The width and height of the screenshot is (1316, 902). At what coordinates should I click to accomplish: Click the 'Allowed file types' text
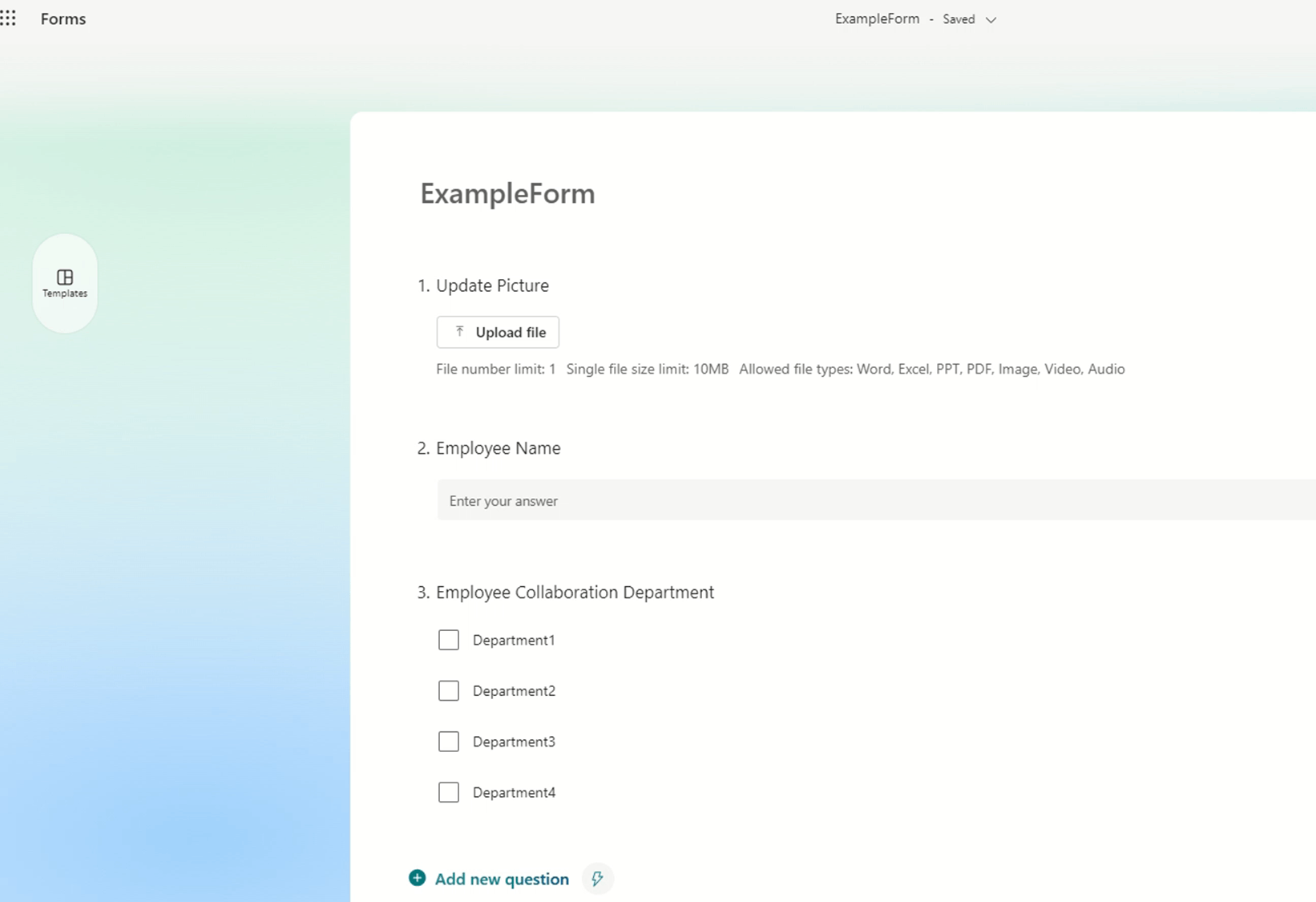pyautogui.click(x=932, y=369)
